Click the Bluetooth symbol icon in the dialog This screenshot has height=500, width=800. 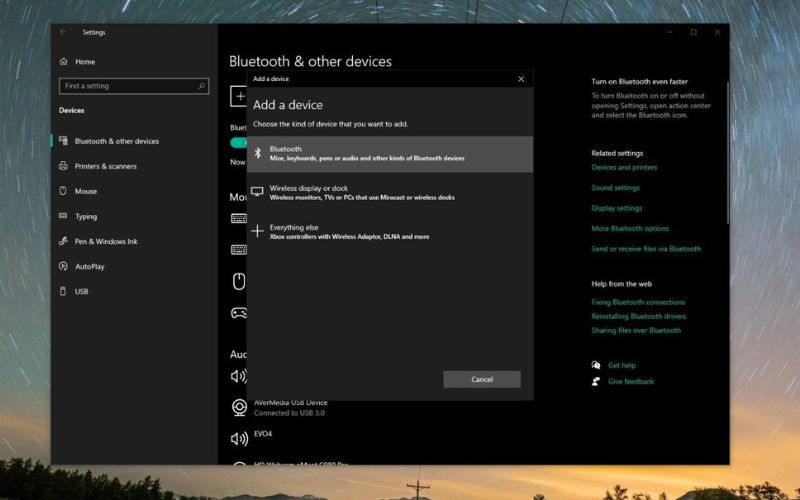click(x=258, y=153)
